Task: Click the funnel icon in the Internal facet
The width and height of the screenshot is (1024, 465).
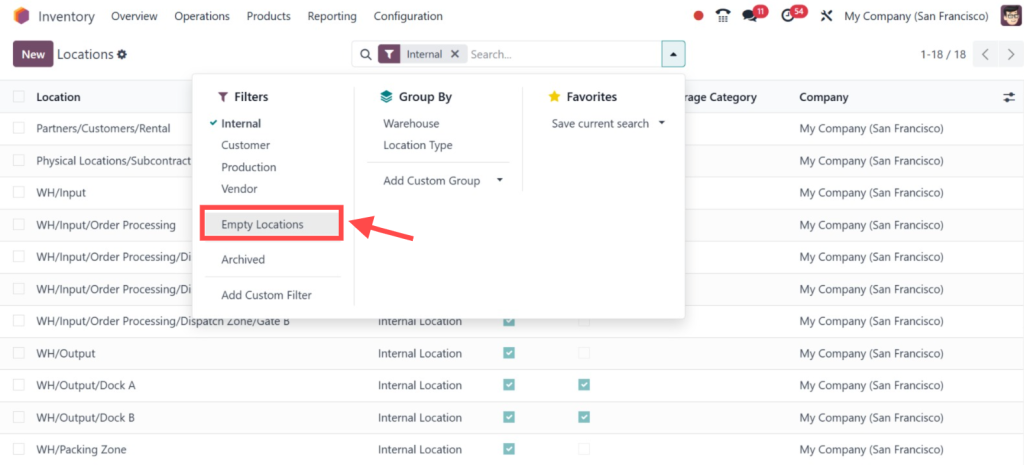Action: pos(389,54)
